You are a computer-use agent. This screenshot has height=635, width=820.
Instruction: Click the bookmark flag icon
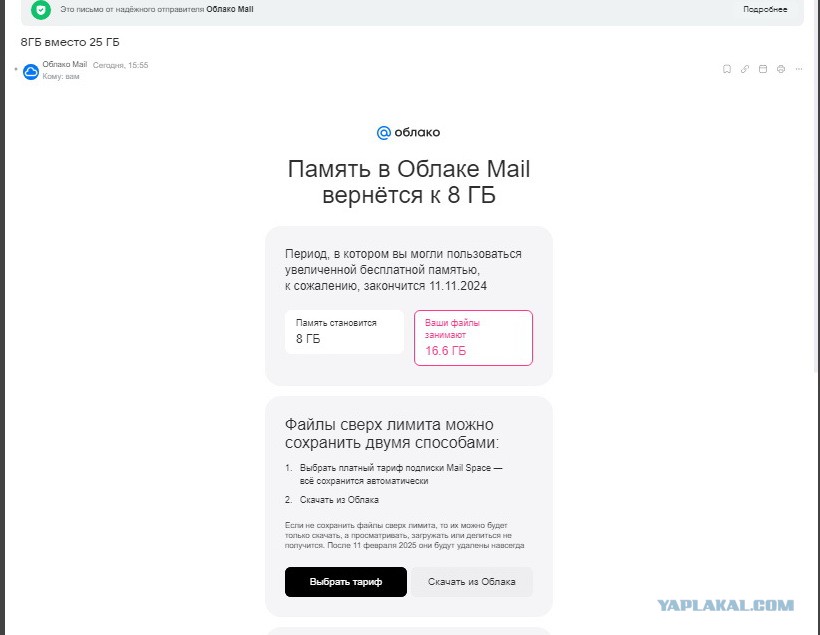click(727, 69)
